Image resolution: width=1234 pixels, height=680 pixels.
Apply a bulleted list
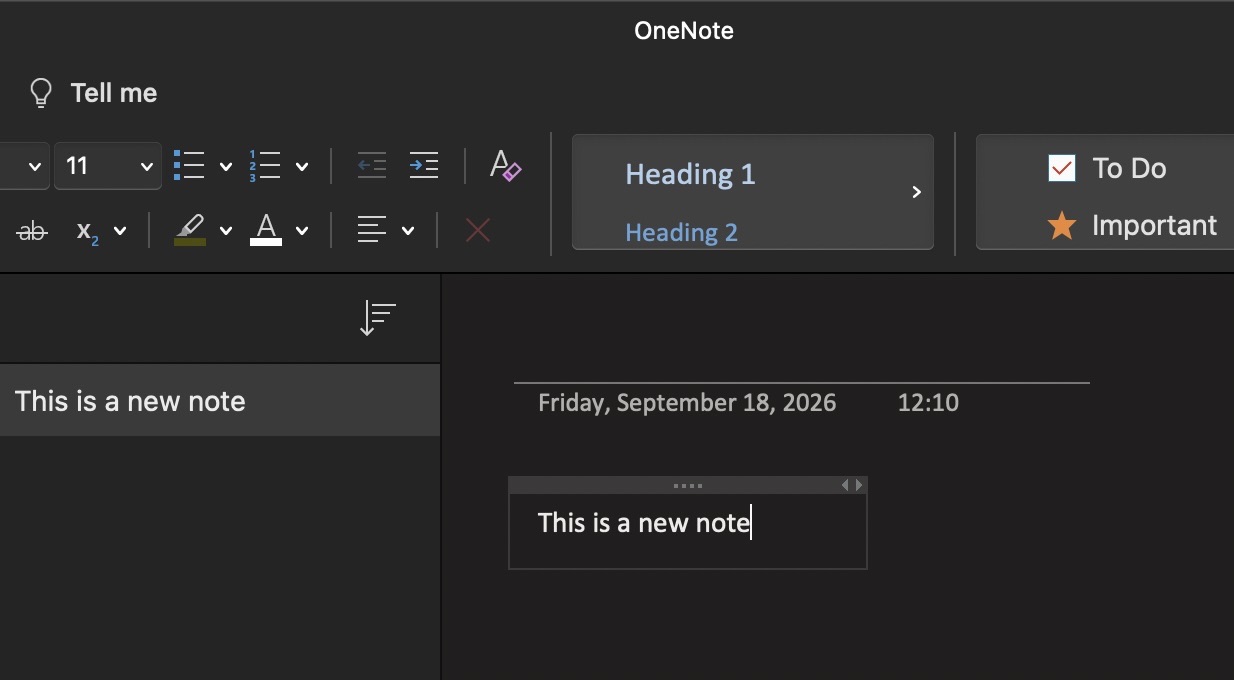189,166
